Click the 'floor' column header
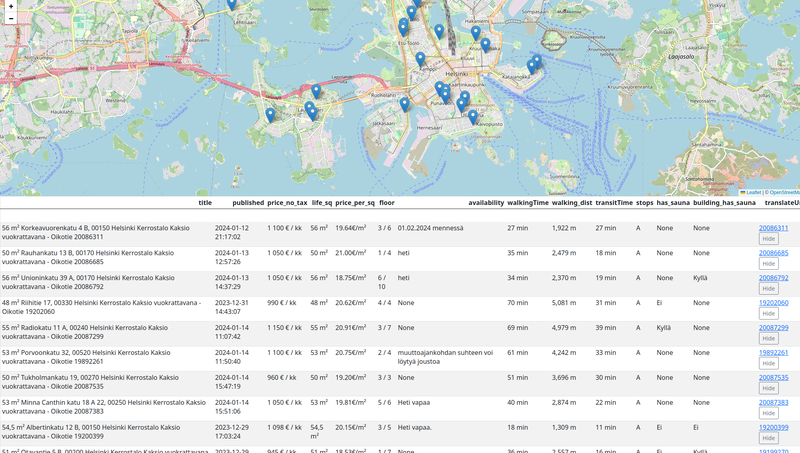The height and width of the screenshot is (453, 800). point(387,203)
